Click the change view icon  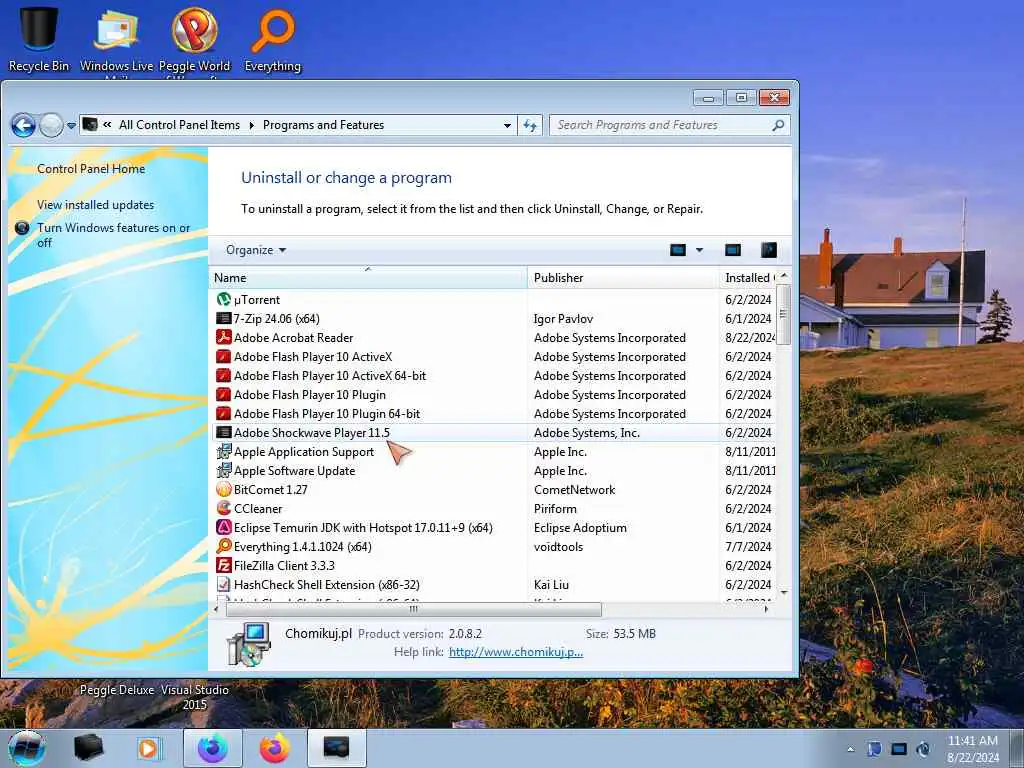(x=678, y=250)
